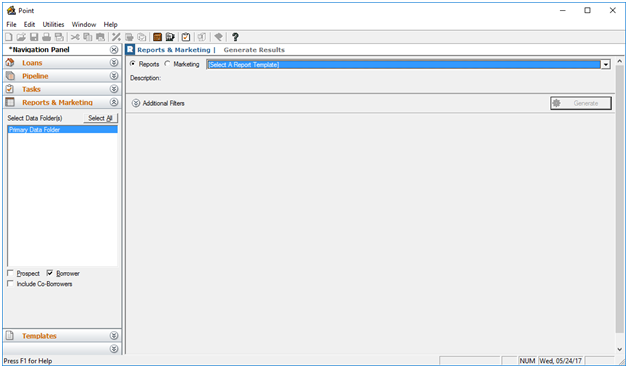
Task: Click the Generate button
Action: [581, 103]
